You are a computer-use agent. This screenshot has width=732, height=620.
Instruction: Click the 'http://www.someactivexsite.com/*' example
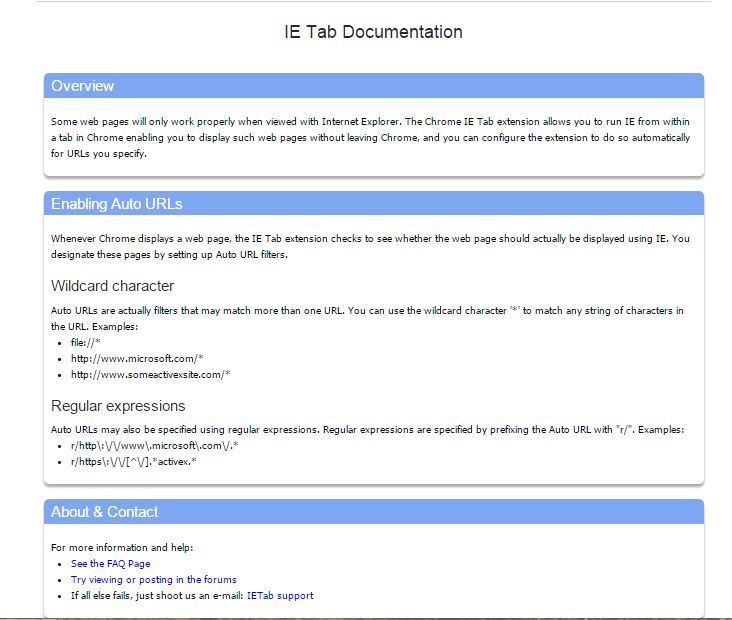click(151, 374)
